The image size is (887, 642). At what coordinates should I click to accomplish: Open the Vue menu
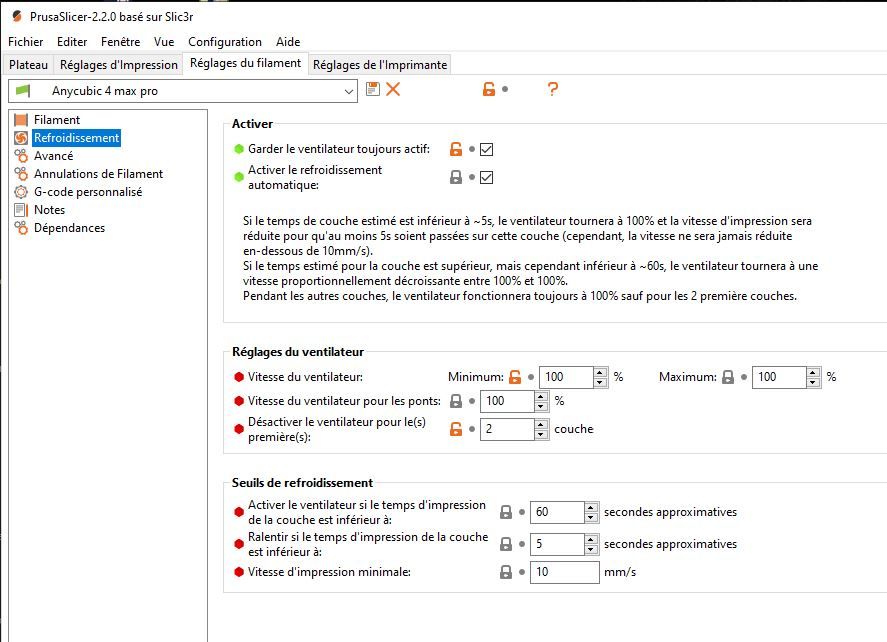[x=164, y=42]
